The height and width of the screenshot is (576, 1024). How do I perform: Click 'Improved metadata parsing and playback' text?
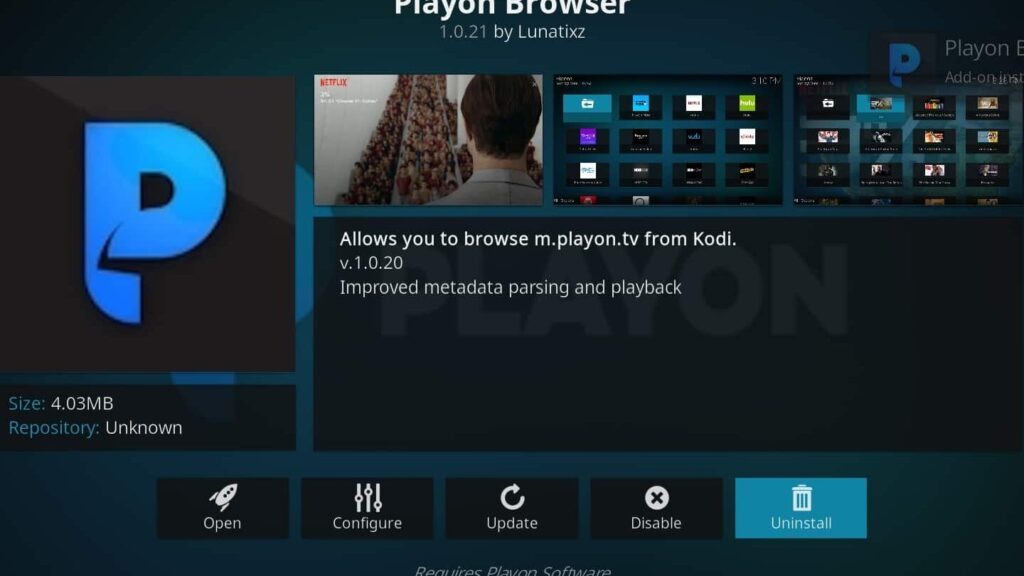tap(510, 287)
